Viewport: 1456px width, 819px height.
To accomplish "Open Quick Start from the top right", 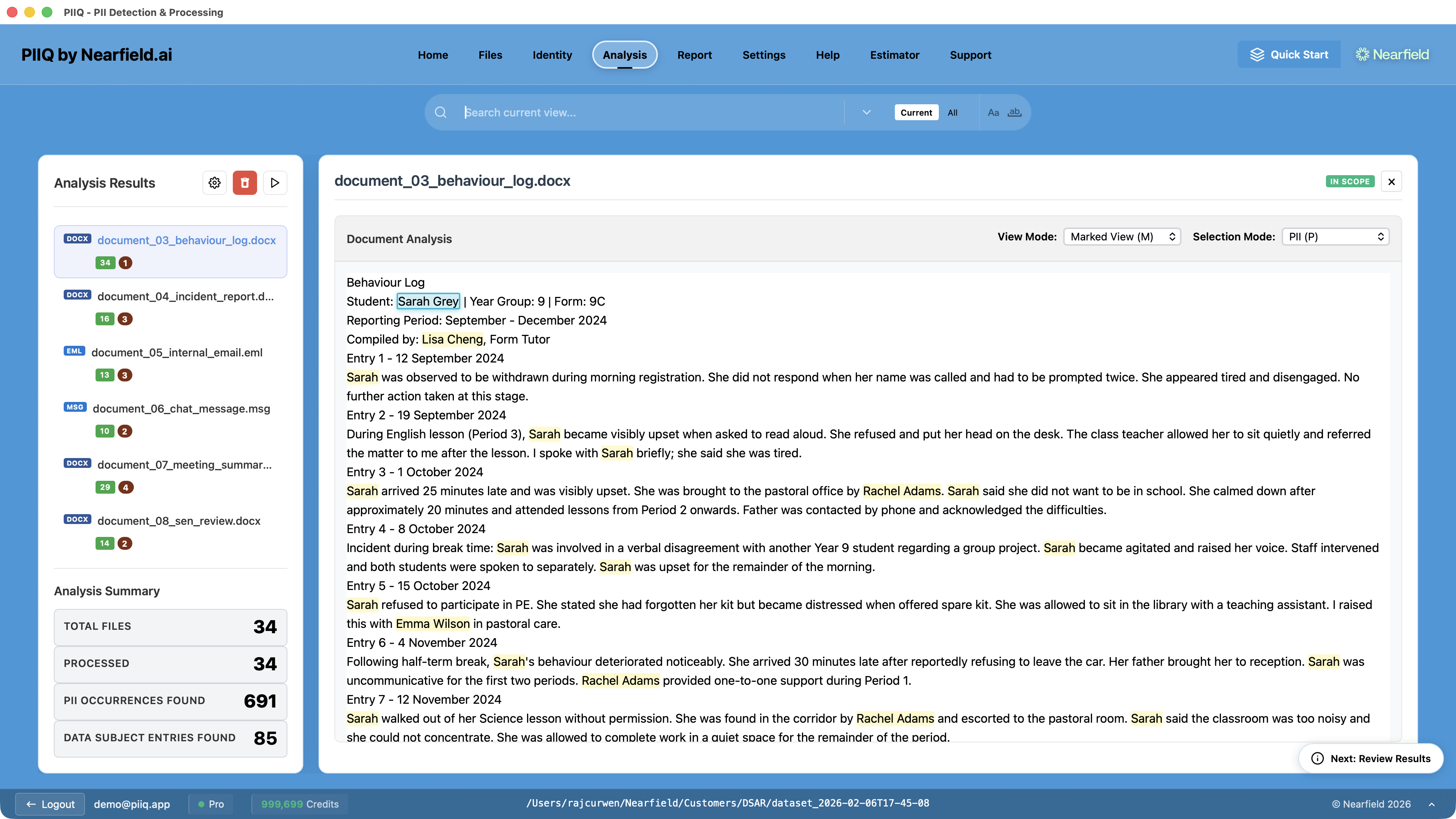I will pyautogui.click(x=1289, y=54).
